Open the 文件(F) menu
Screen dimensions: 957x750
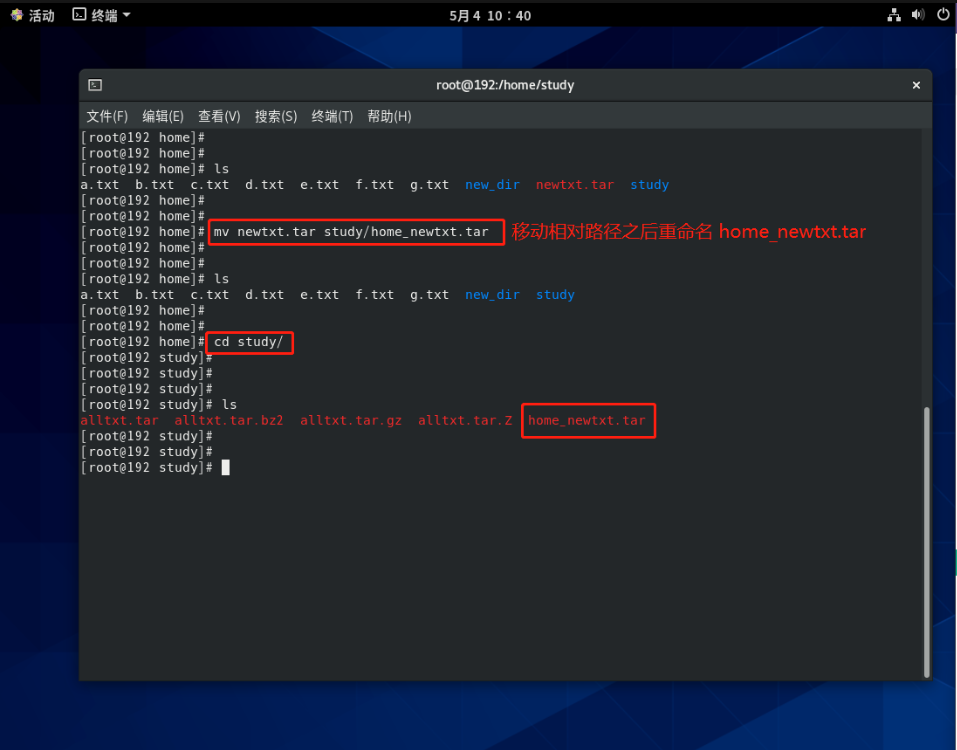coord(107,116)
